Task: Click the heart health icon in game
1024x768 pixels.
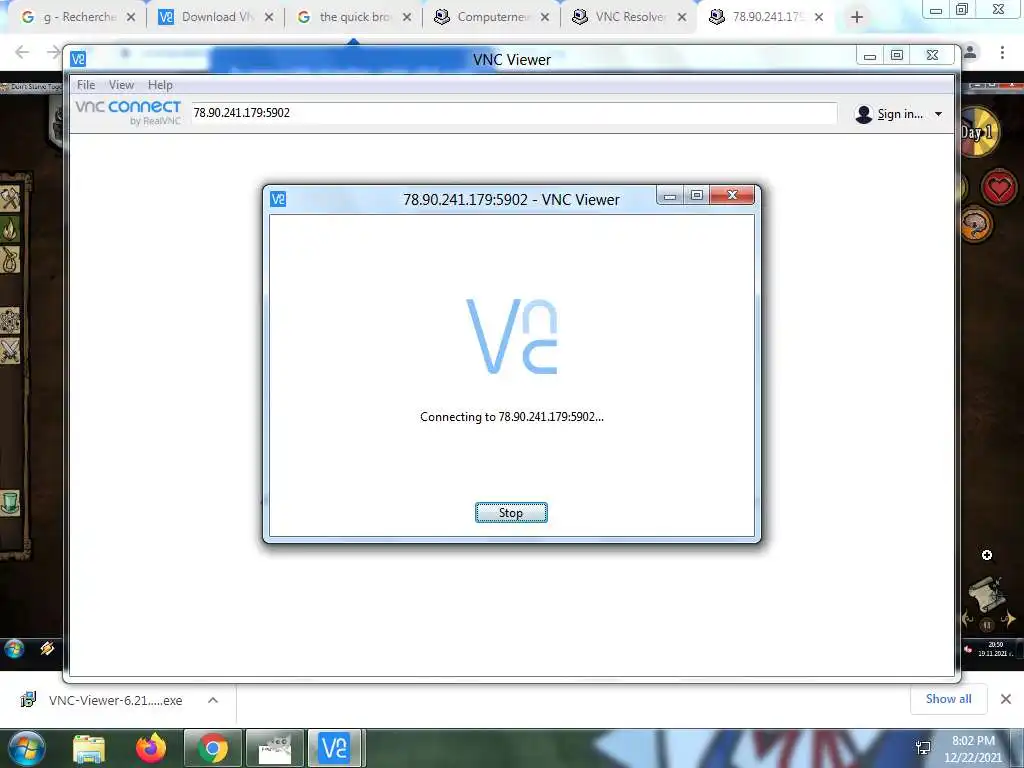Action: 999,188
